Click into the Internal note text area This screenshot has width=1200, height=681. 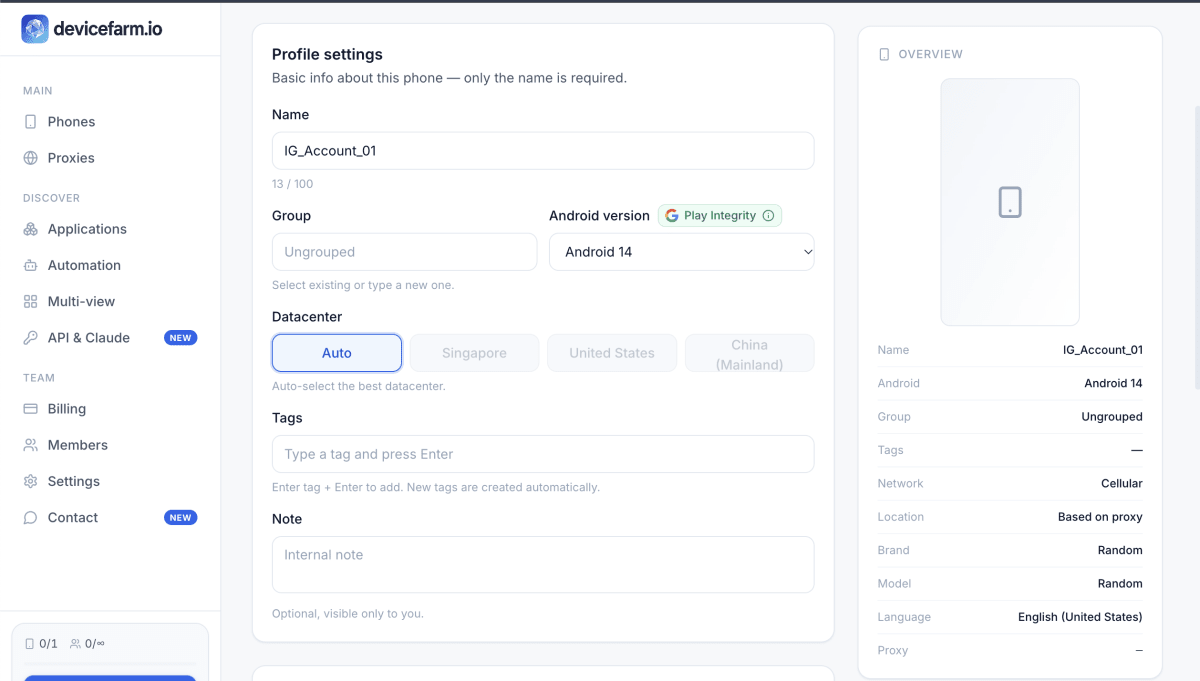(543, 565)
